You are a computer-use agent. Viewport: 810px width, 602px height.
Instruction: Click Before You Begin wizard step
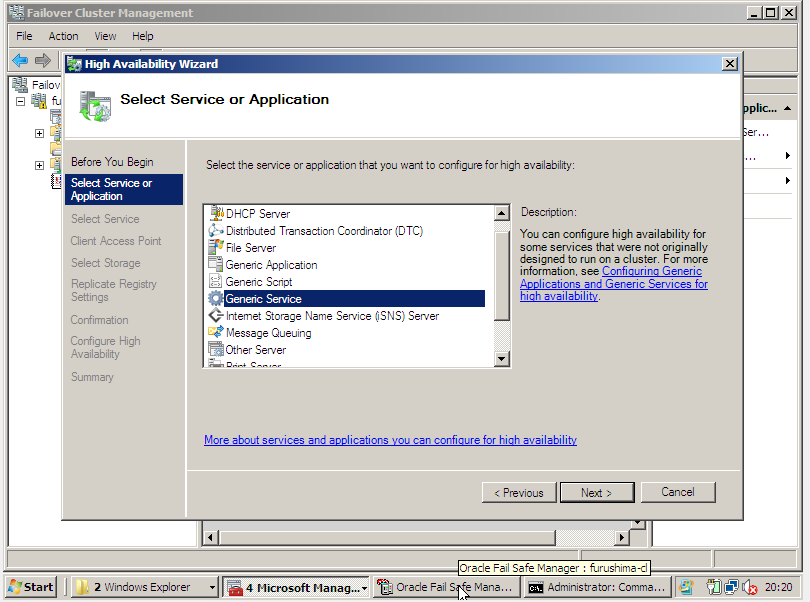coord(112,162)
